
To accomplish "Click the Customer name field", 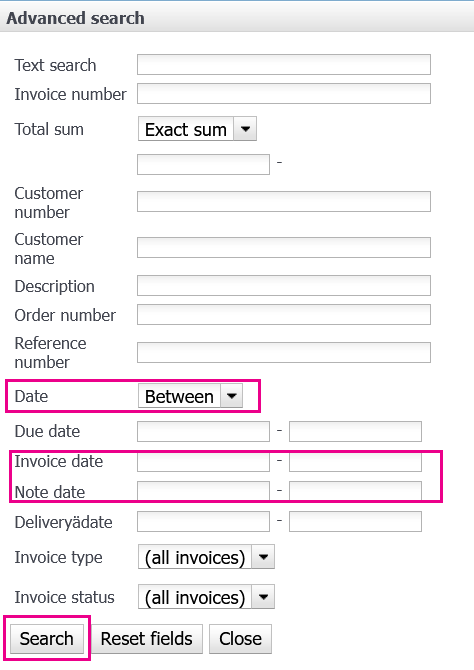I will [284, 247].
